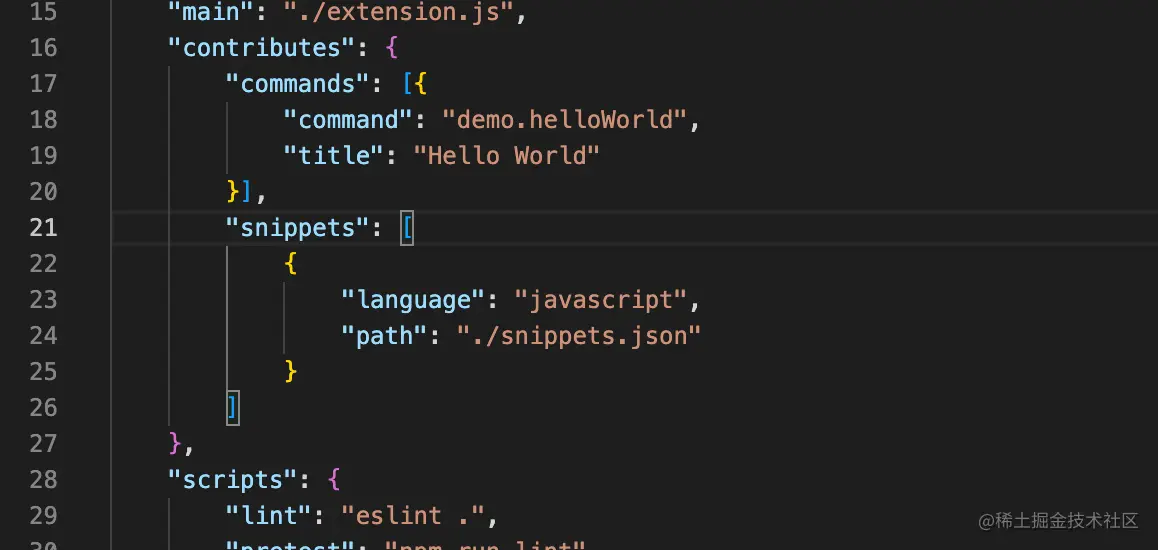Click line number 20 in the gutter
Image resolution: width=1158 pixels, height=550 pixels.
coord(43,192)
